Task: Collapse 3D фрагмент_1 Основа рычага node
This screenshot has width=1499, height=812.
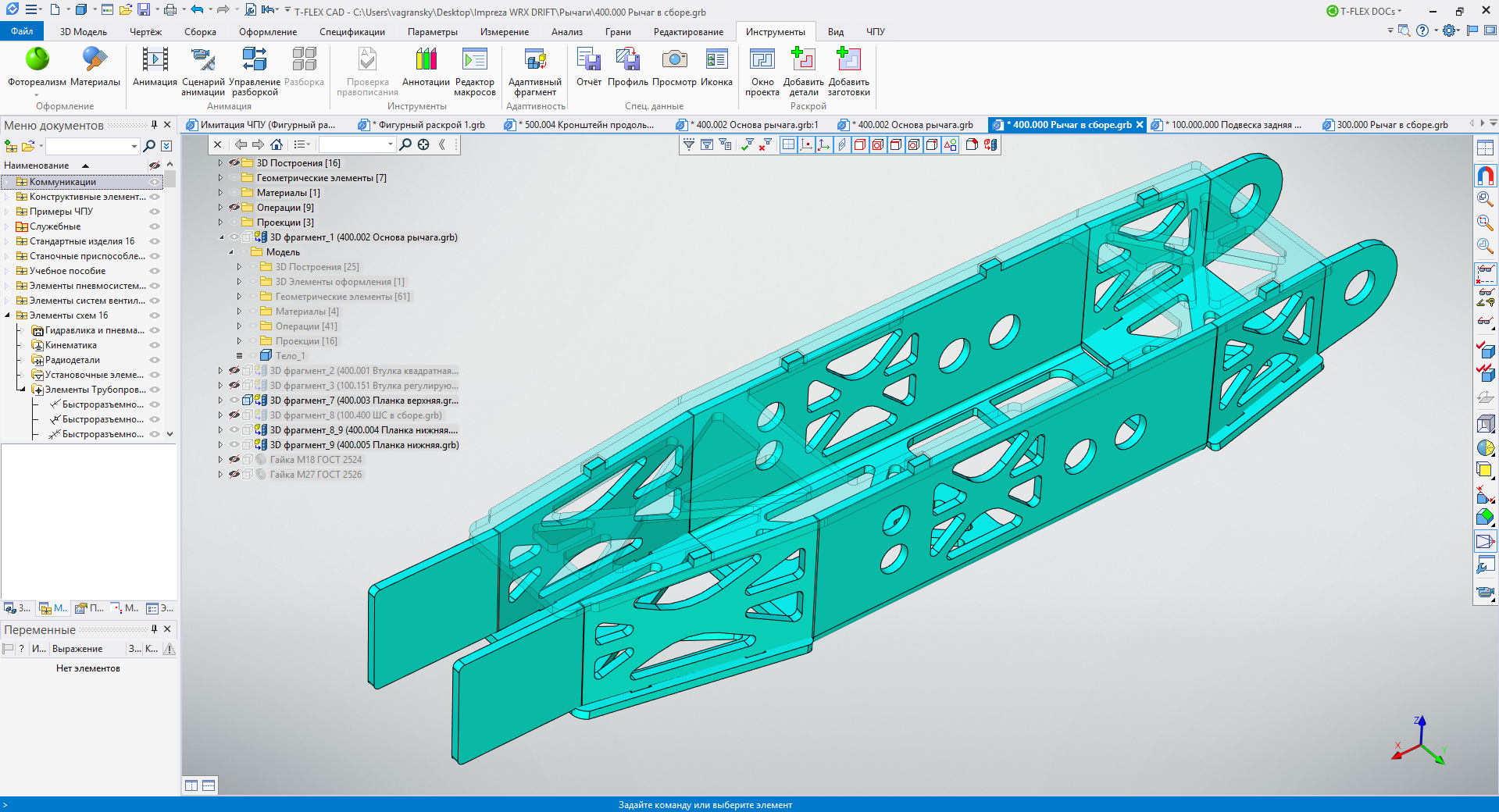Action: (x=220, y=237)
